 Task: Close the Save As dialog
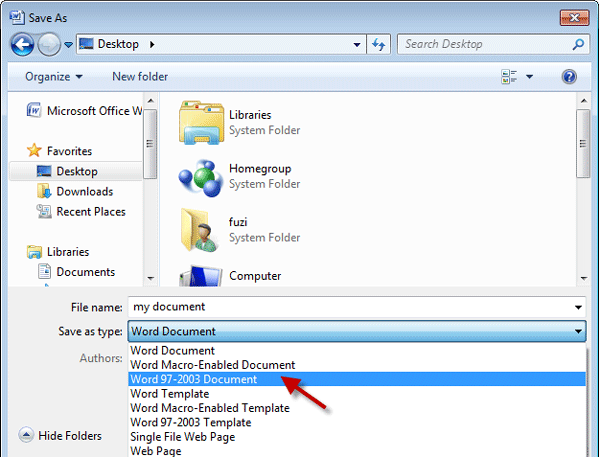[574, 18]
